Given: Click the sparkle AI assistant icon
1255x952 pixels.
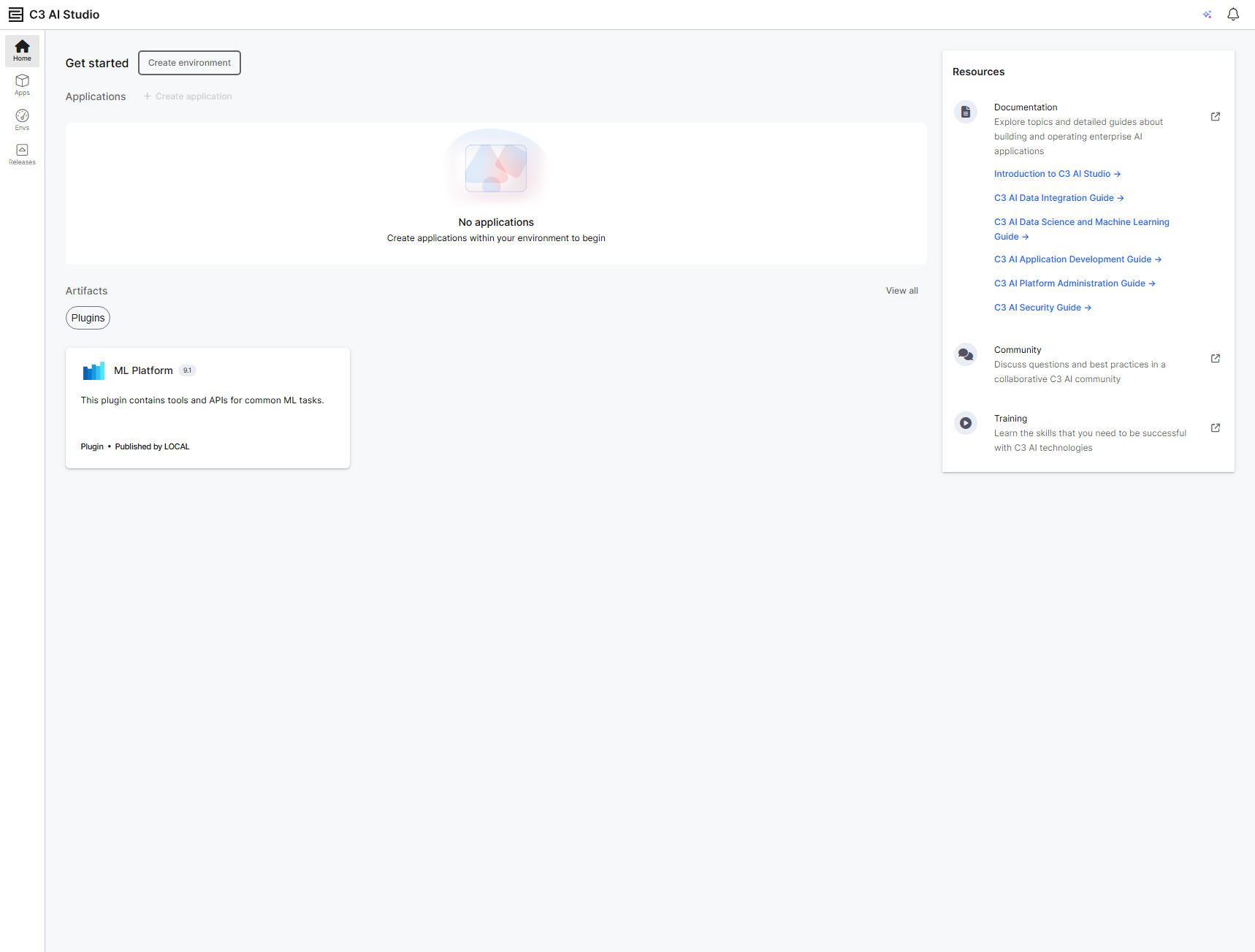Looking at the screenshot, I should 1207,14.
